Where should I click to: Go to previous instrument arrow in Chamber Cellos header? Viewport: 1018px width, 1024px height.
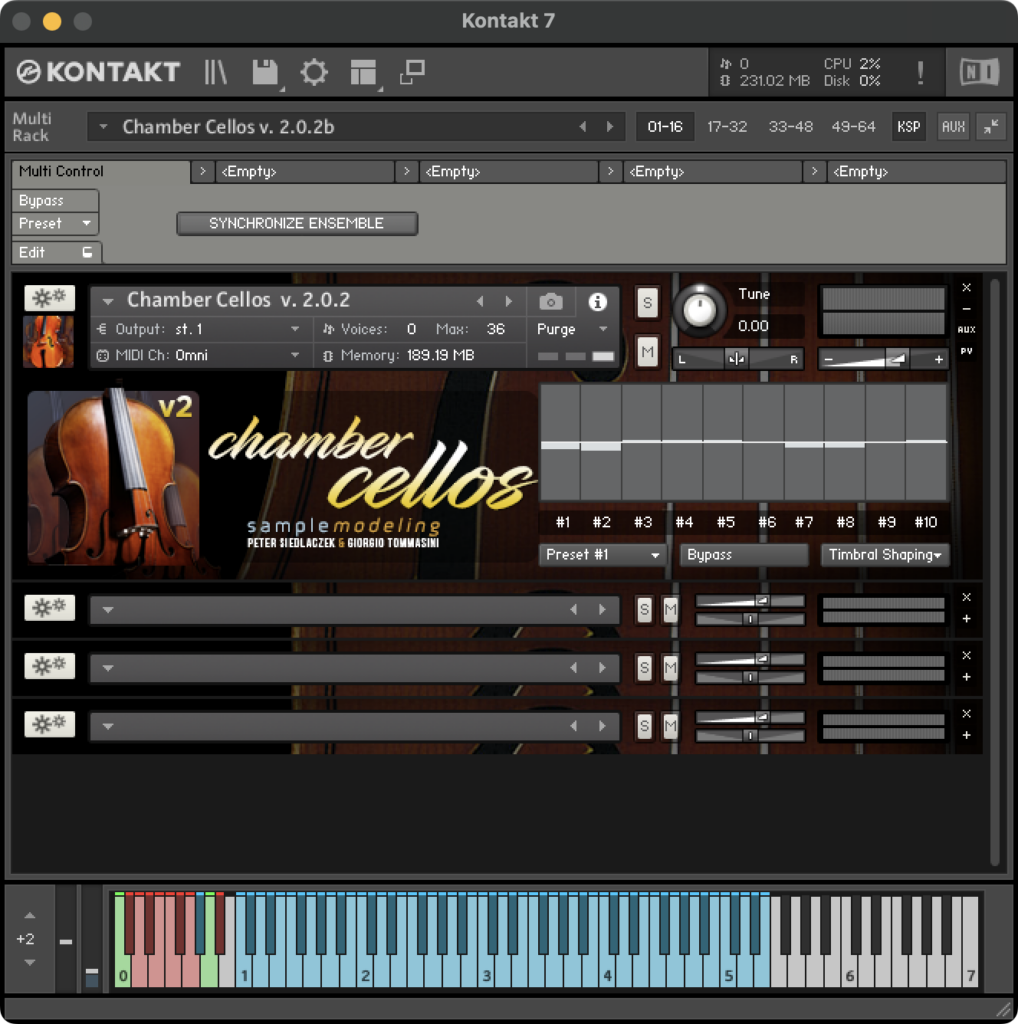point(480,301)
